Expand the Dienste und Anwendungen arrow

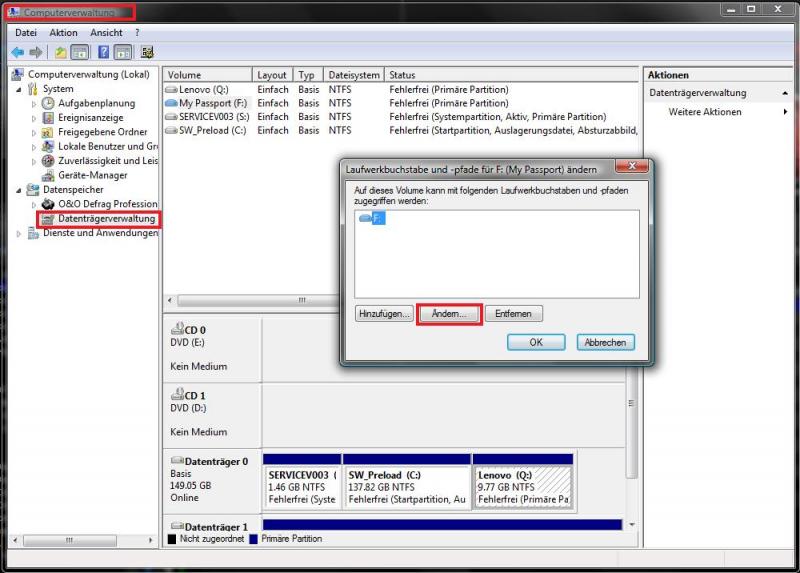coord(19,233)
